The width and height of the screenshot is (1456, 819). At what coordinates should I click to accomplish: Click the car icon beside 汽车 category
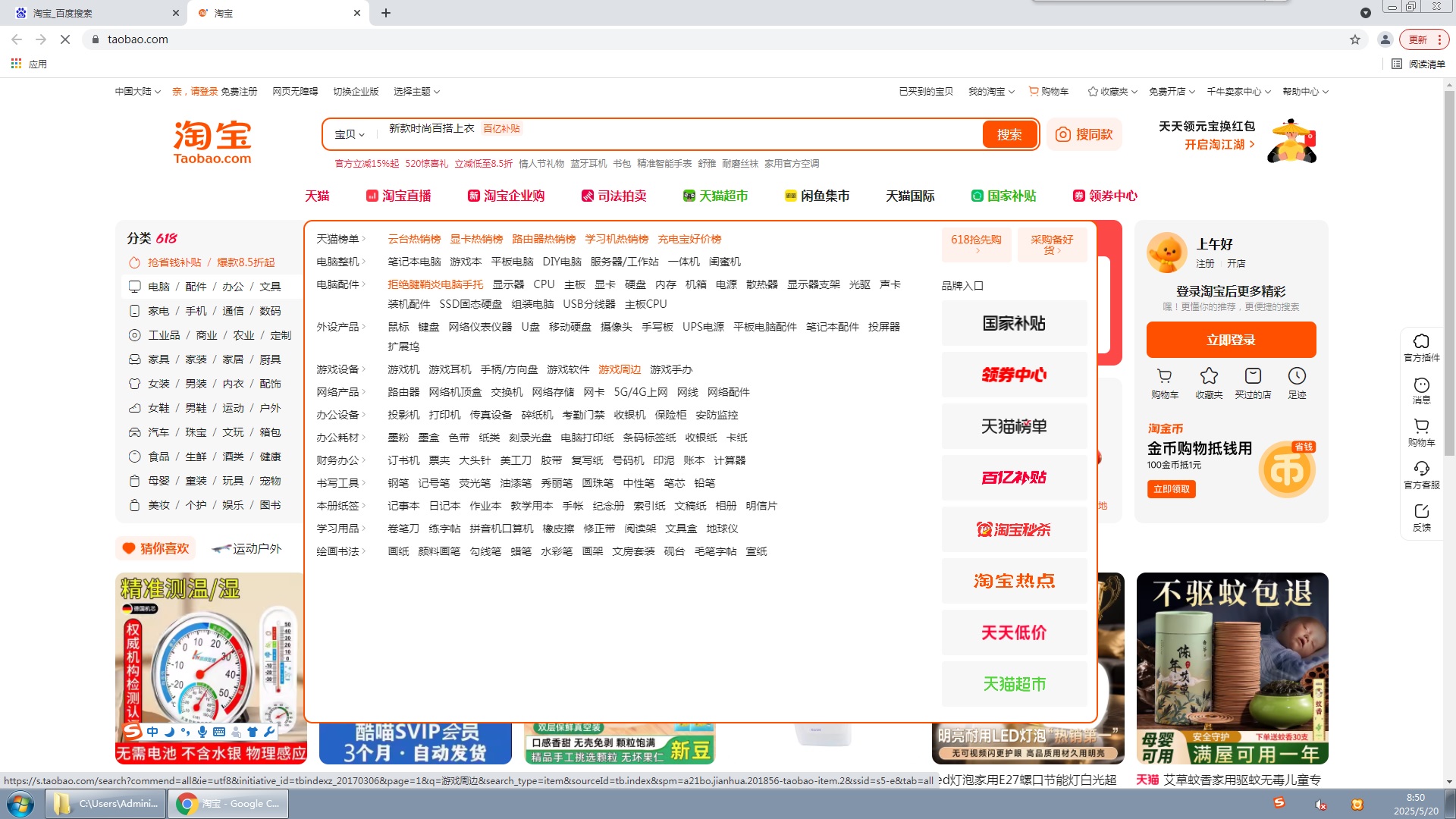pos(134,432)
